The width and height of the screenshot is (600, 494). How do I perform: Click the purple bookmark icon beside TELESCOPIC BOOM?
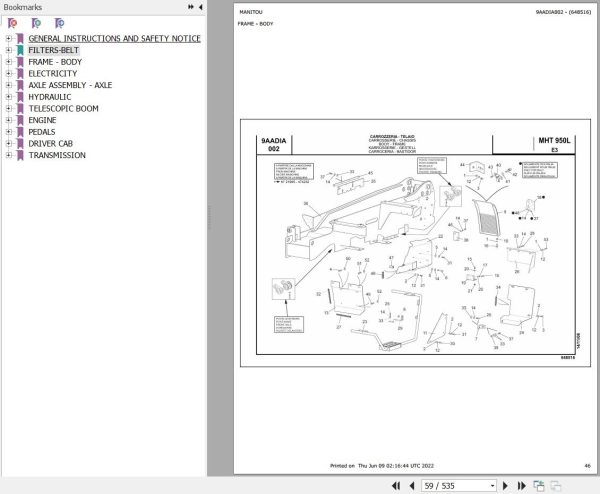point(20,108)
